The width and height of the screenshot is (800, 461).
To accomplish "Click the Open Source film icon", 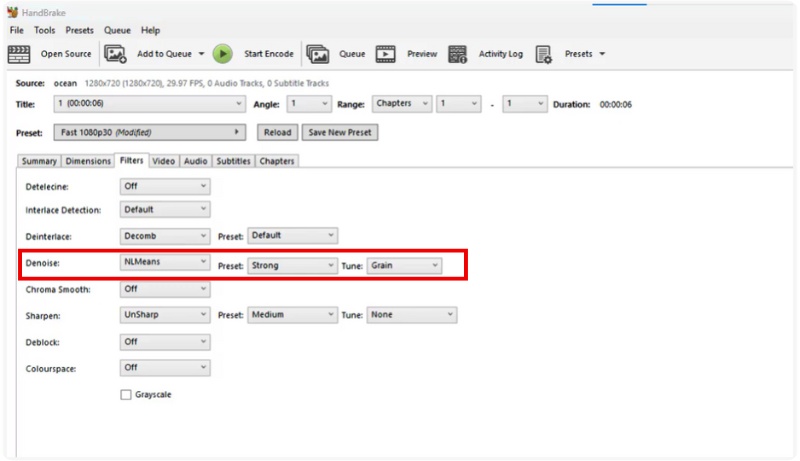I will 19,54.
